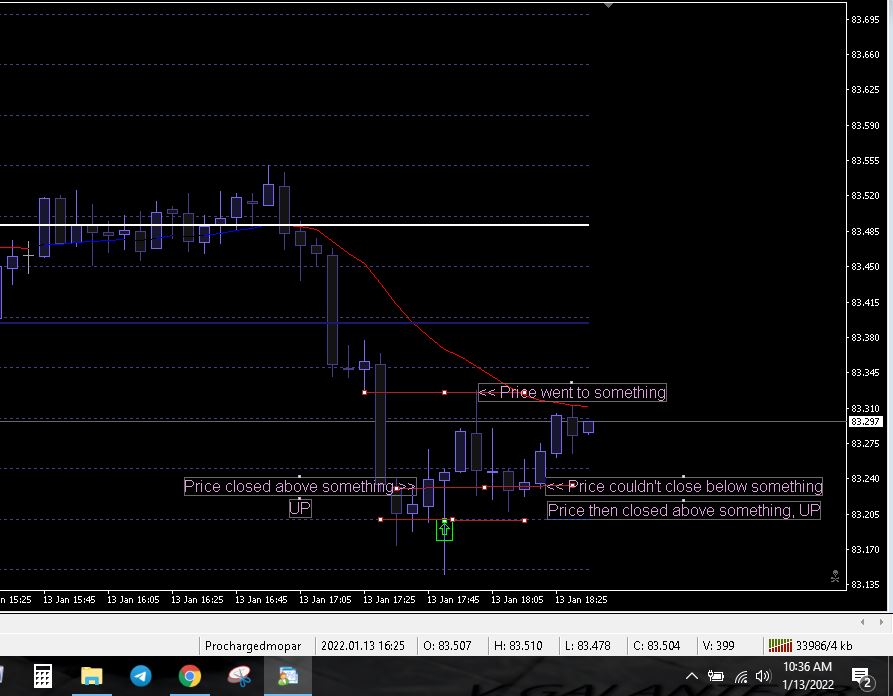Screen dimensions: 893x696
Task: Click the left scroll arrow below the chart
Action: pos(862,622)
